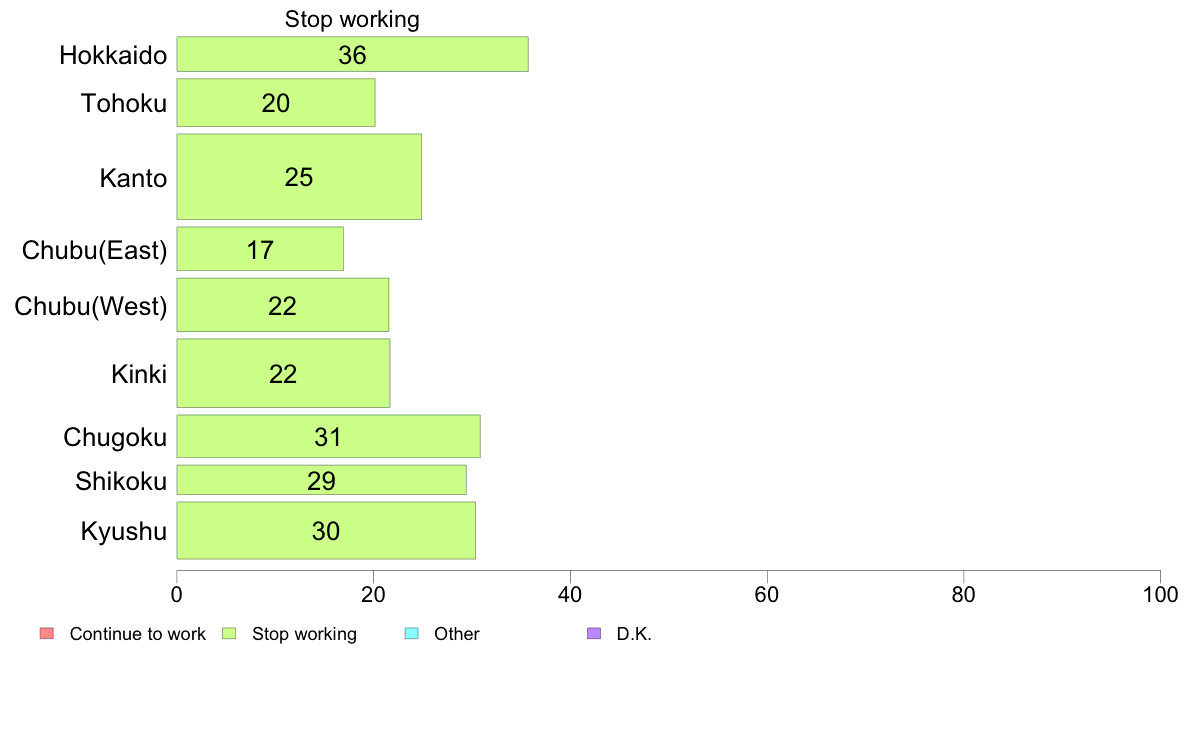Click the D.K. legend label
Image resolution: width=1188 pixels, height=736 pixels.
(x=634, y=634)
